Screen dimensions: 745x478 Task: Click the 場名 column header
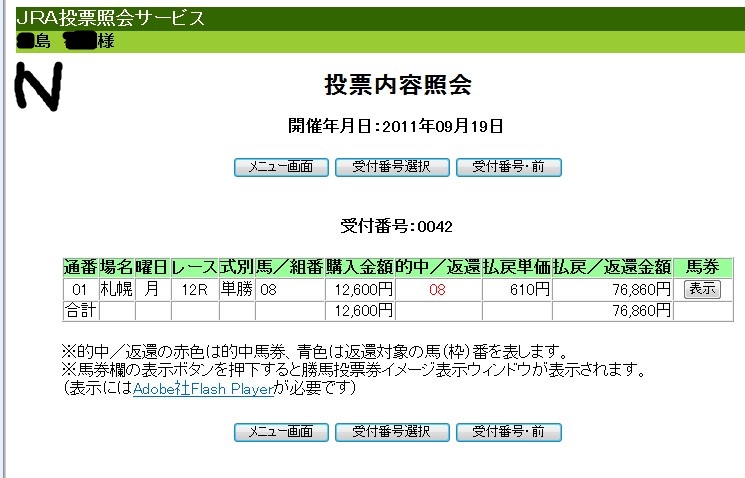(x=116, y=268)
